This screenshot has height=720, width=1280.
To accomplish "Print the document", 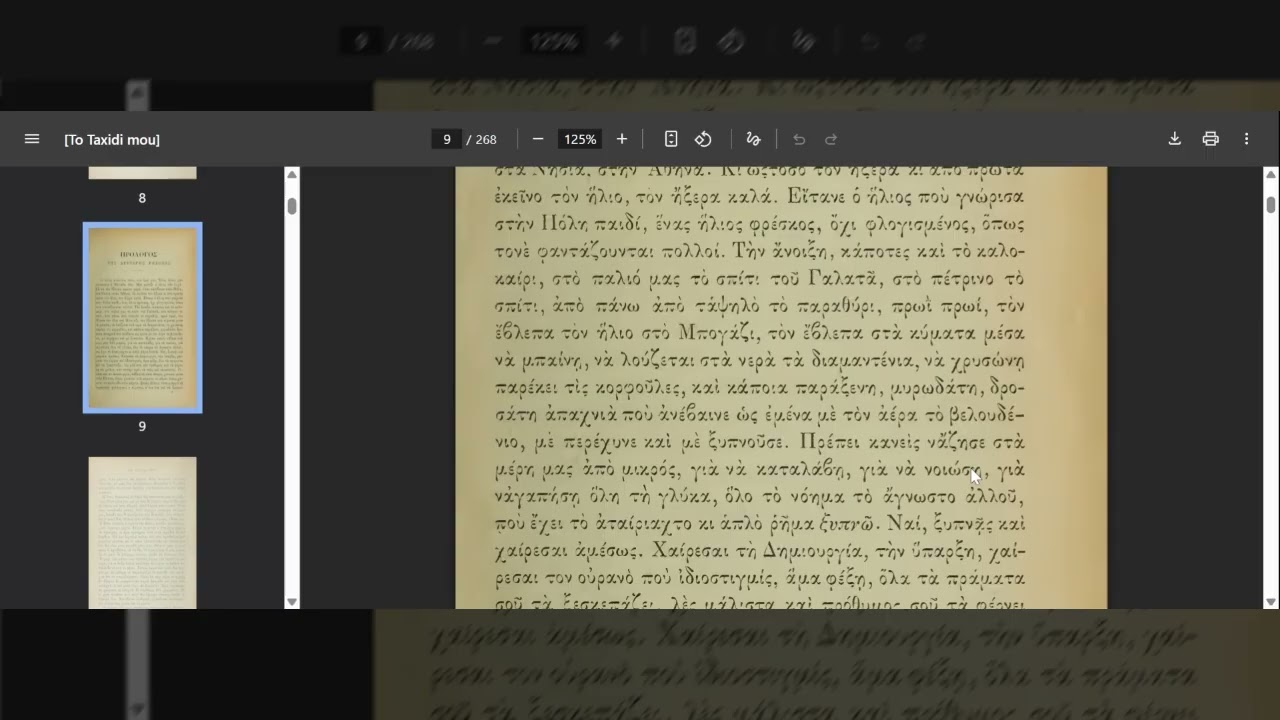I will point(1211,139).
